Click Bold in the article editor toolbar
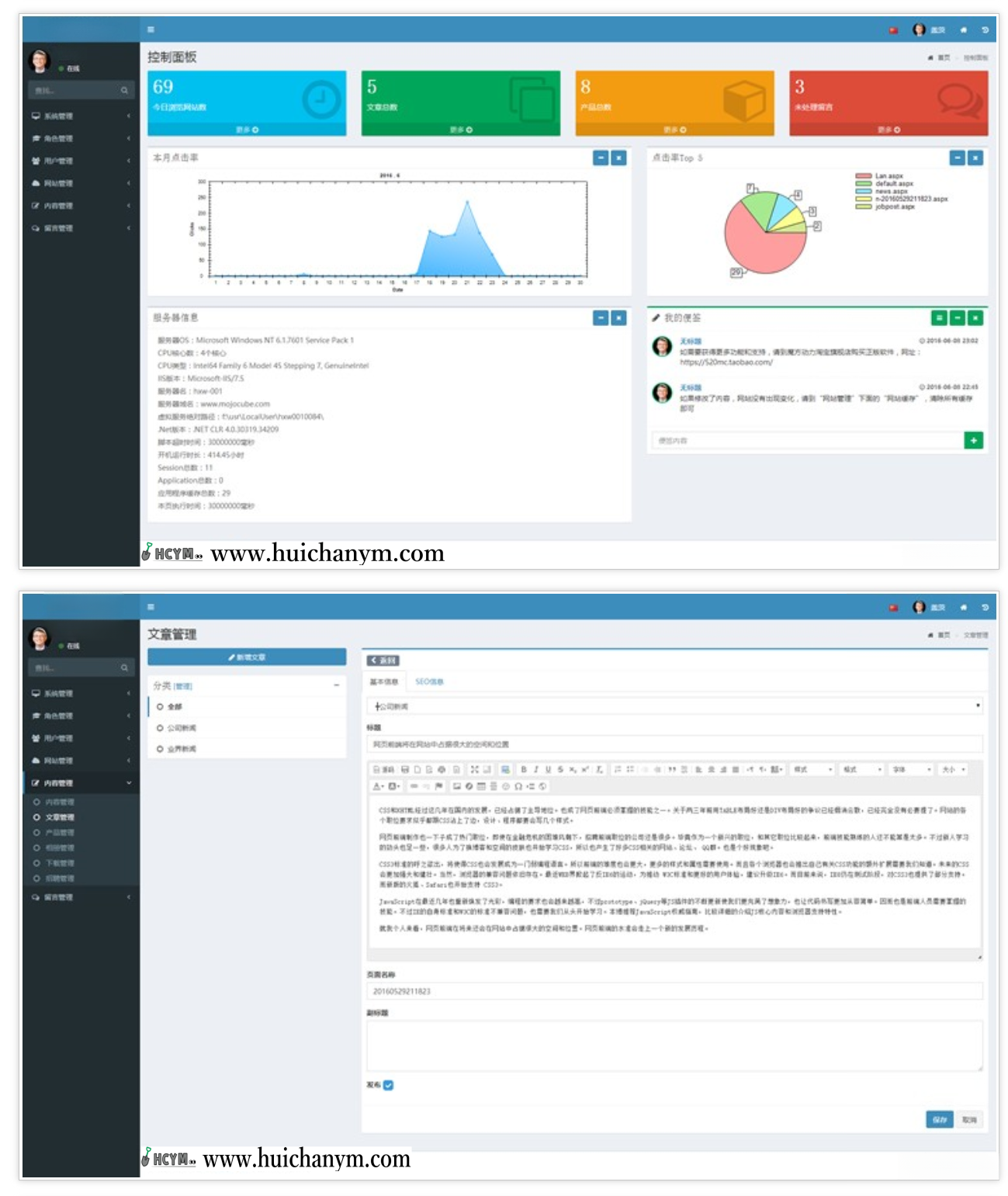 tap(523, 769)
